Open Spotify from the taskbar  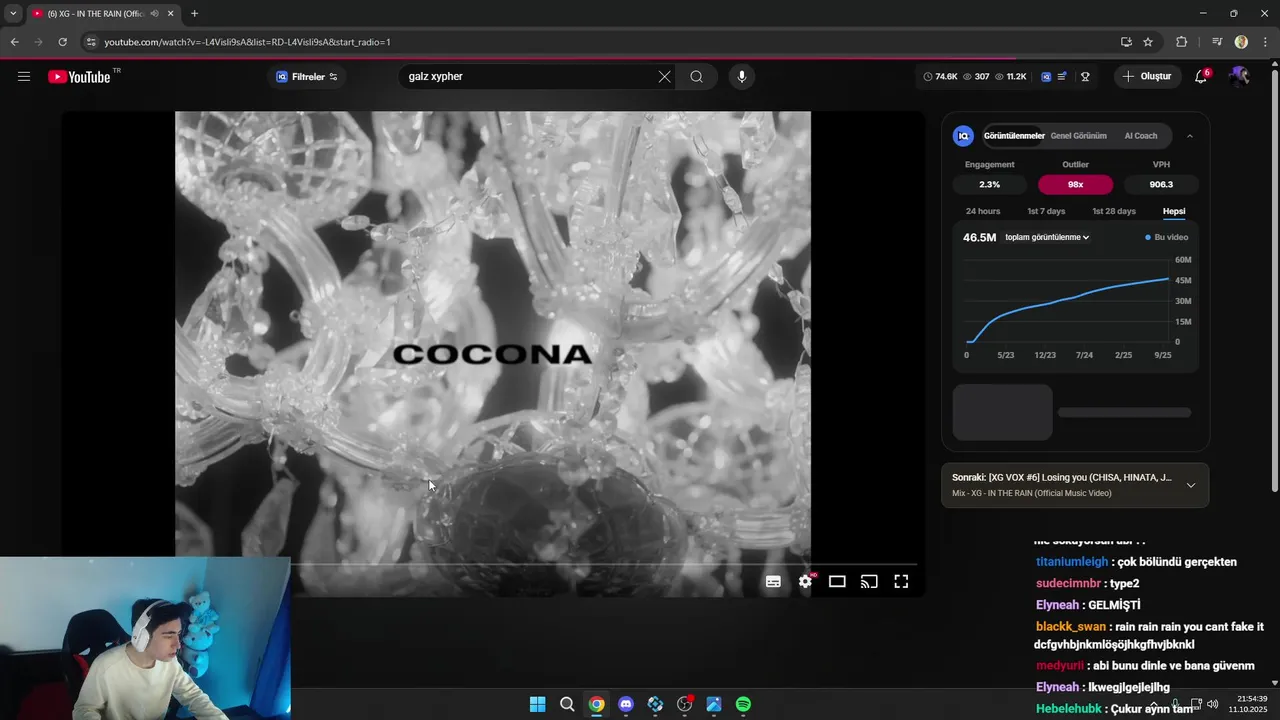point(743,704)
